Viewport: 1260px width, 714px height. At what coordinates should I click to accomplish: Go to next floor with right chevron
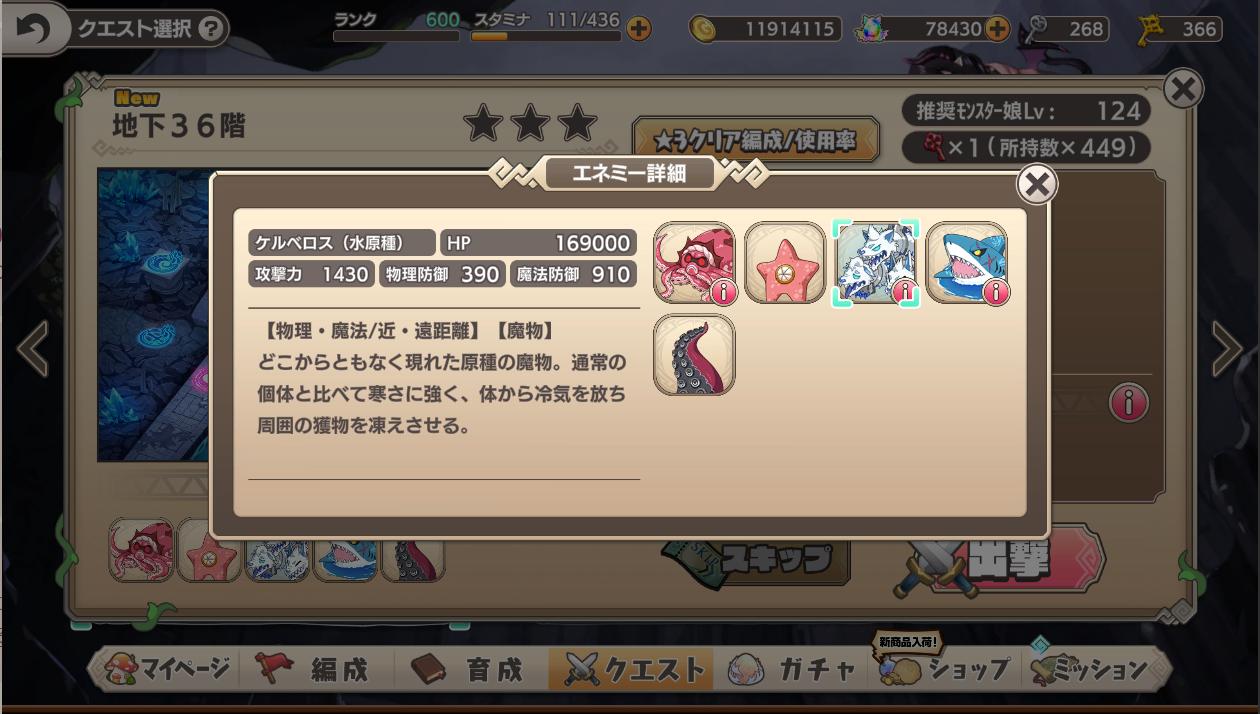1227,349
